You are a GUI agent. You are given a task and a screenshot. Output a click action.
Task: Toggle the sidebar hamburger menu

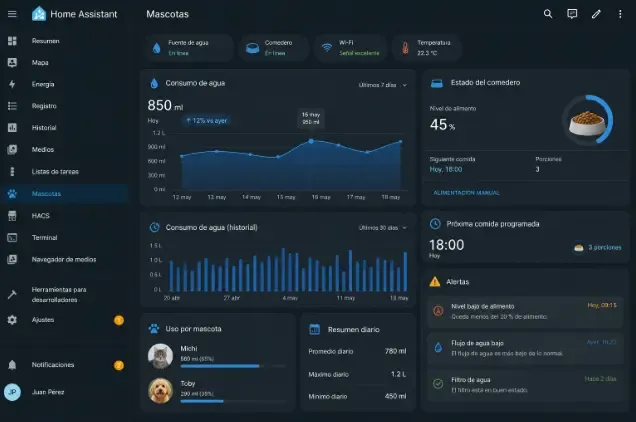point(12,14)
